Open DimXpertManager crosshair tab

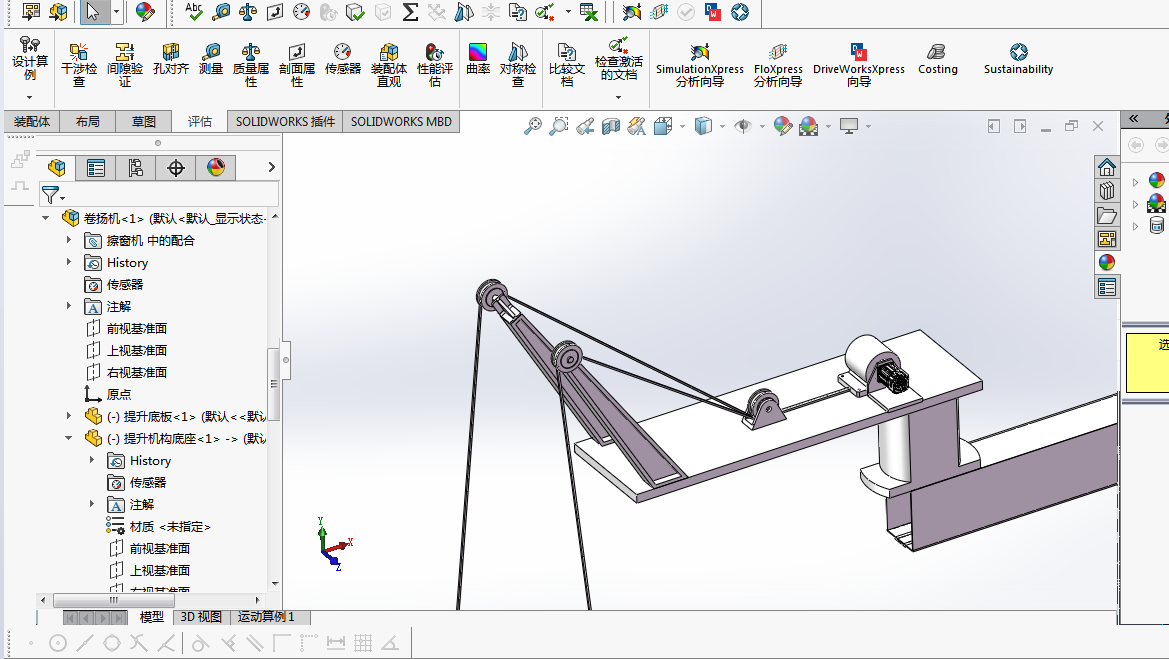coord(176,168)
